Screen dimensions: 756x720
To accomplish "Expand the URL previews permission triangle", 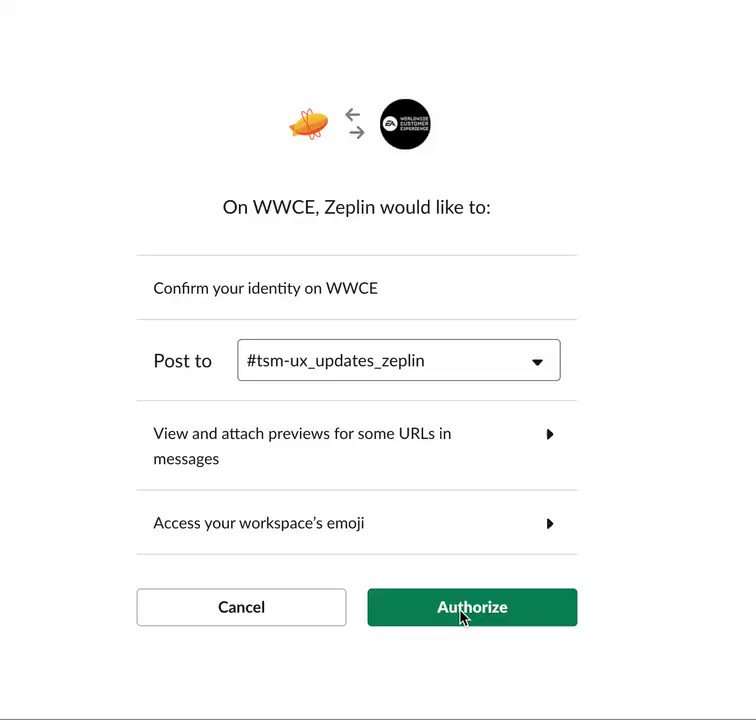I will [x=550, y=434].
